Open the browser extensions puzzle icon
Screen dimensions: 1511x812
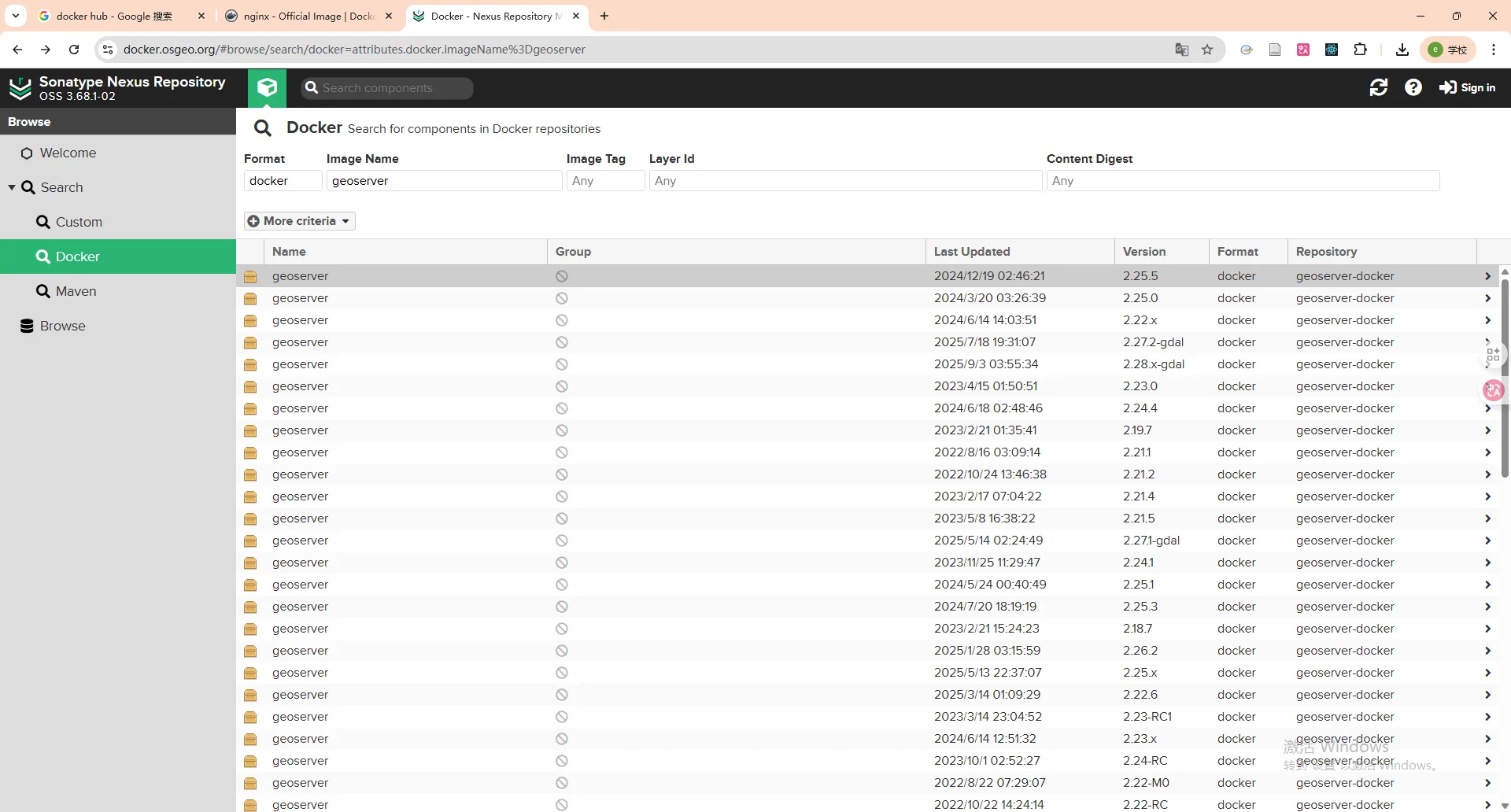coord(1360,50)
